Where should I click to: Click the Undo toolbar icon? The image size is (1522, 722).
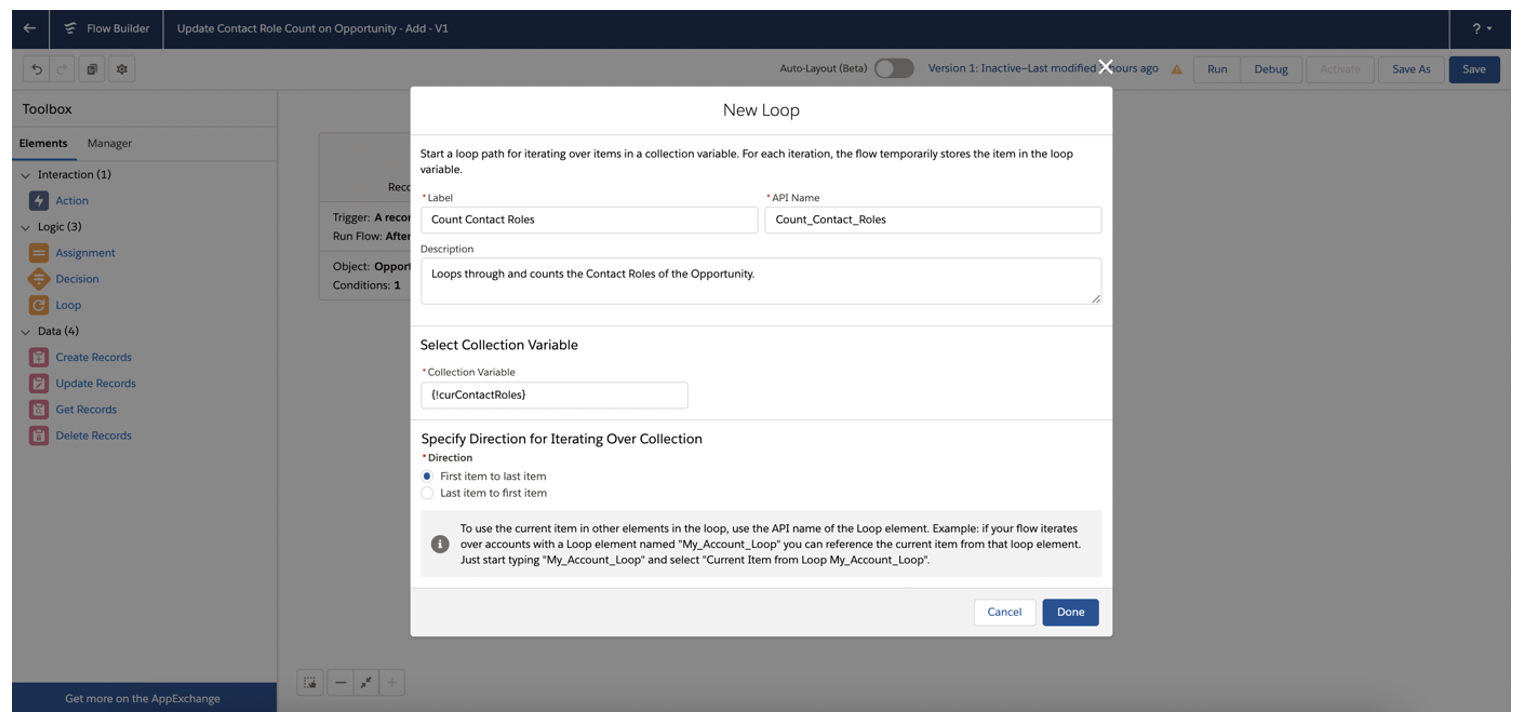(x=37, y=69)
